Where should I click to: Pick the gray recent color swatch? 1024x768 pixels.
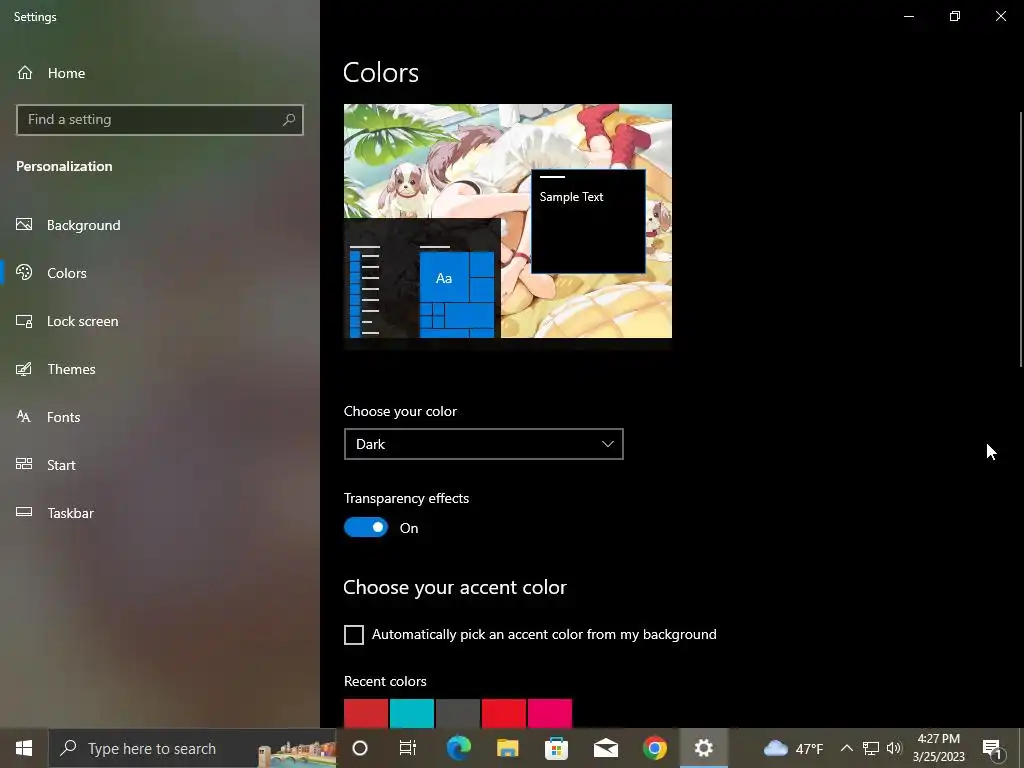(458, 714)
